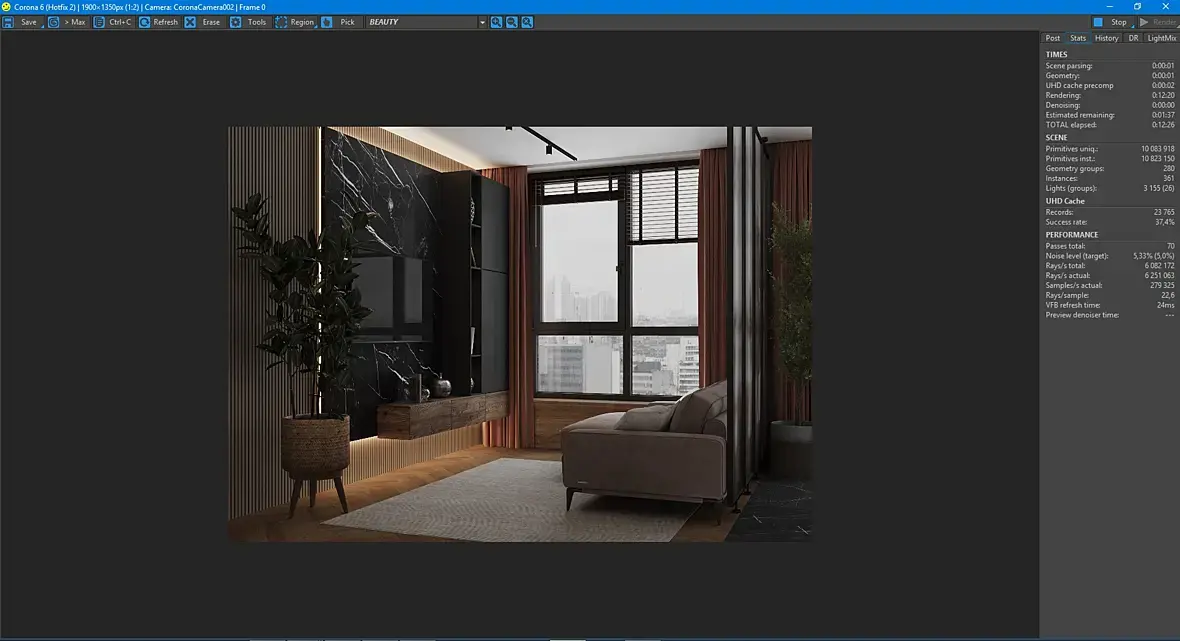Open the Tools menu label
Image resolution: width=1180 pixels, height=641 pixels.
coord(257,23)
